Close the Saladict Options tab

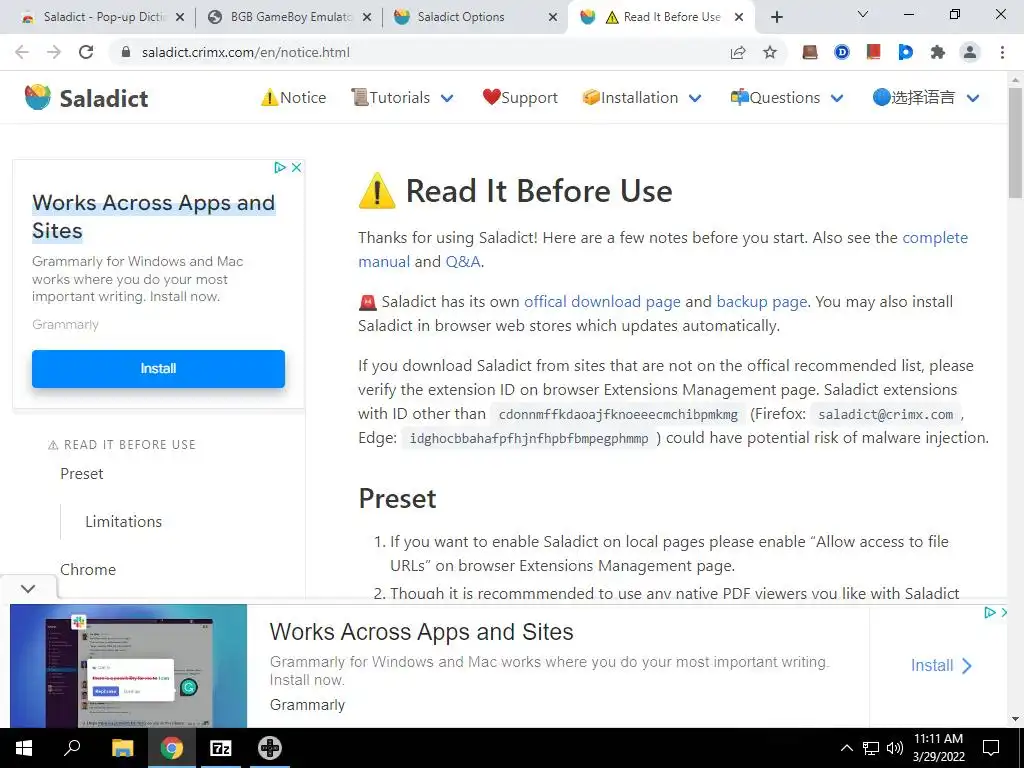(553, 17)
